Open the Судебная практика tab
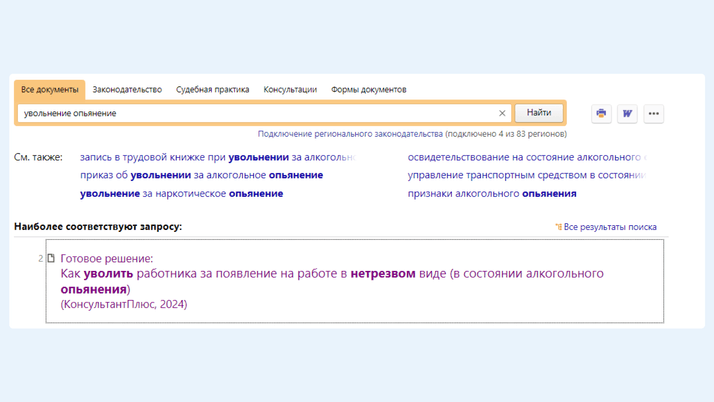Screen dimensions: 714x402 [x=213, y=89]
